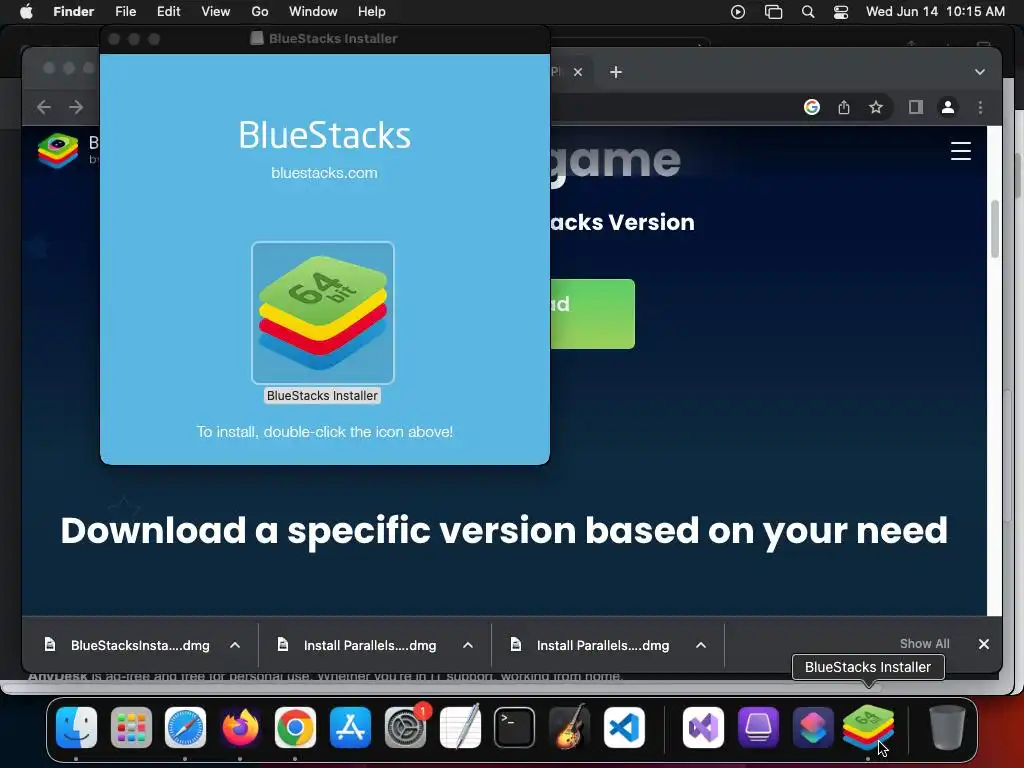Screen dimensions: 1024x768
Task: Open the BlueStacks Installer 64-bit icon
Action: click(x=323, y=313)
